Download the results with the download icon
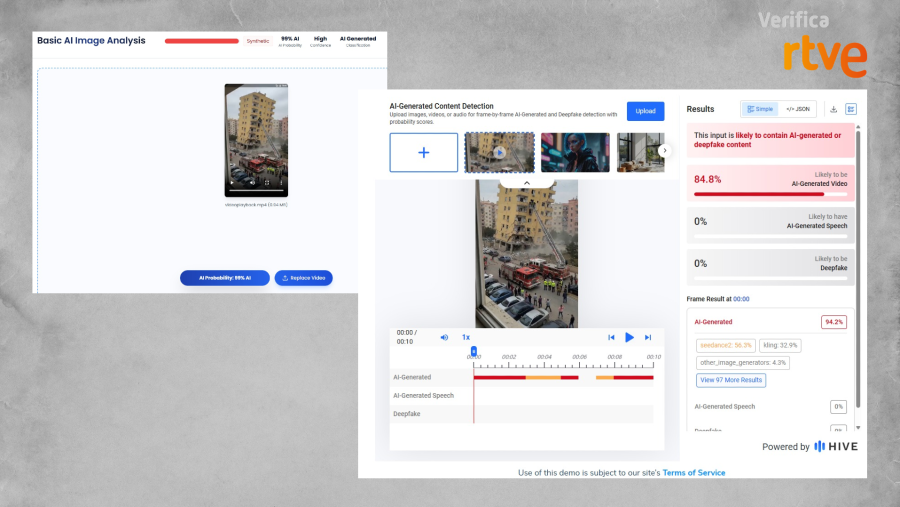Screen dimensions: 900x507 click(x=833, y=109)
